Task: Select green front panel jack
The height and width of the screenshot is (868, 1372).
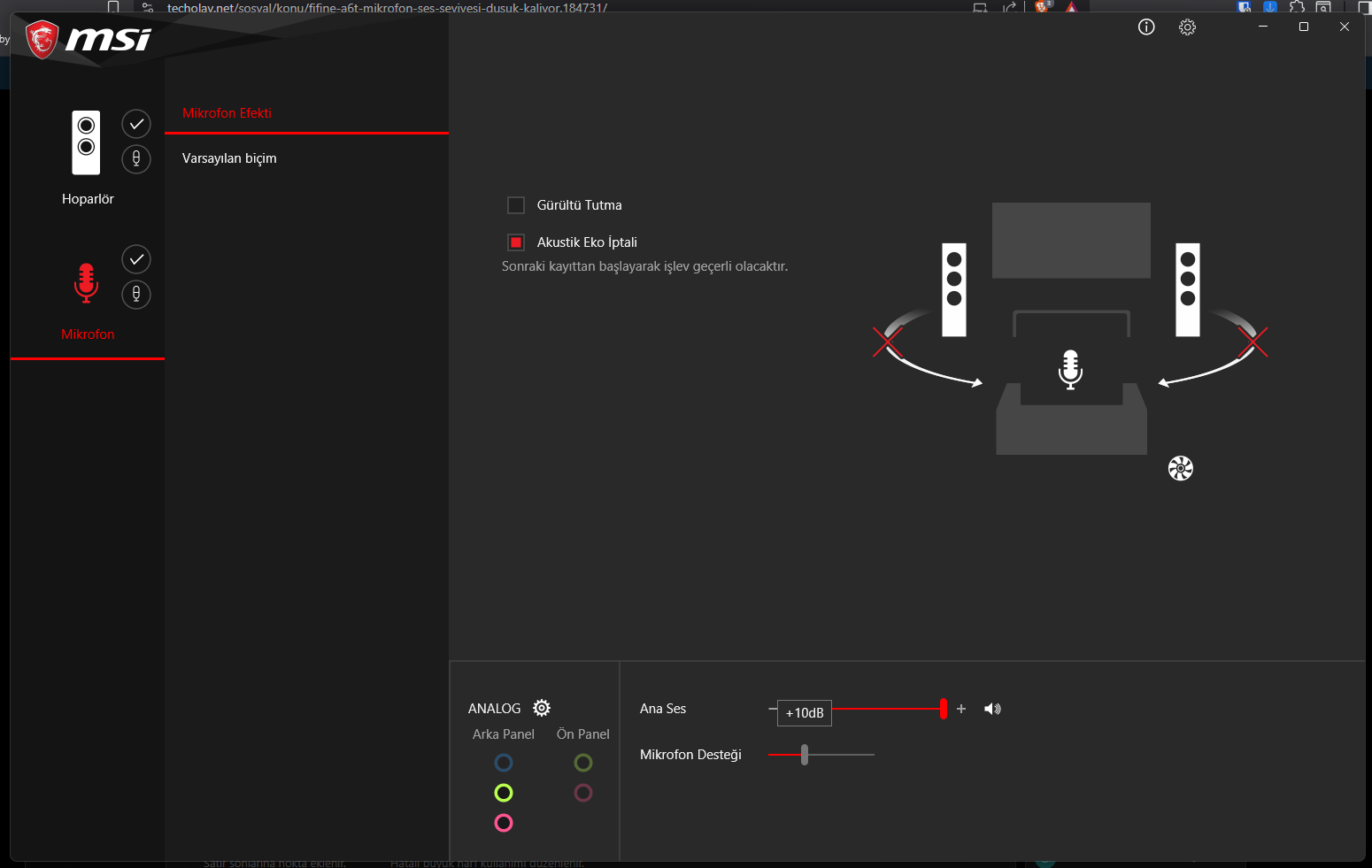Action: 583,763
